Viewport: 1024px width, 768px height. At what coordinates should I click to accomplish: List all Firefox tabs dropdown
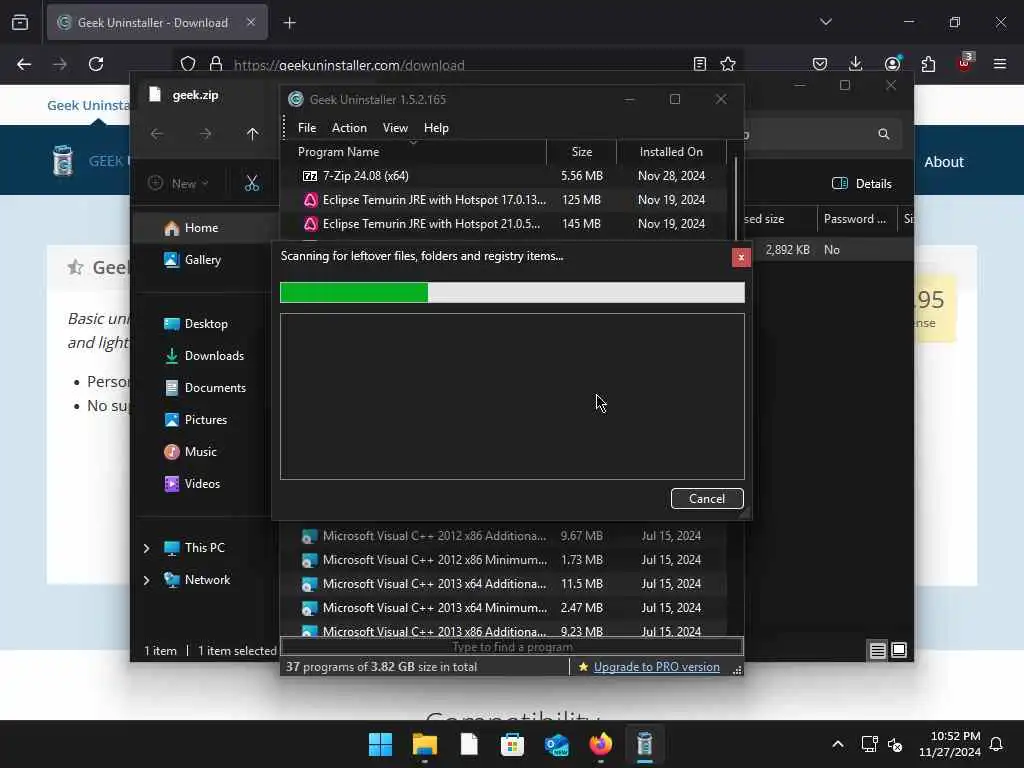(x=825, y=22)
